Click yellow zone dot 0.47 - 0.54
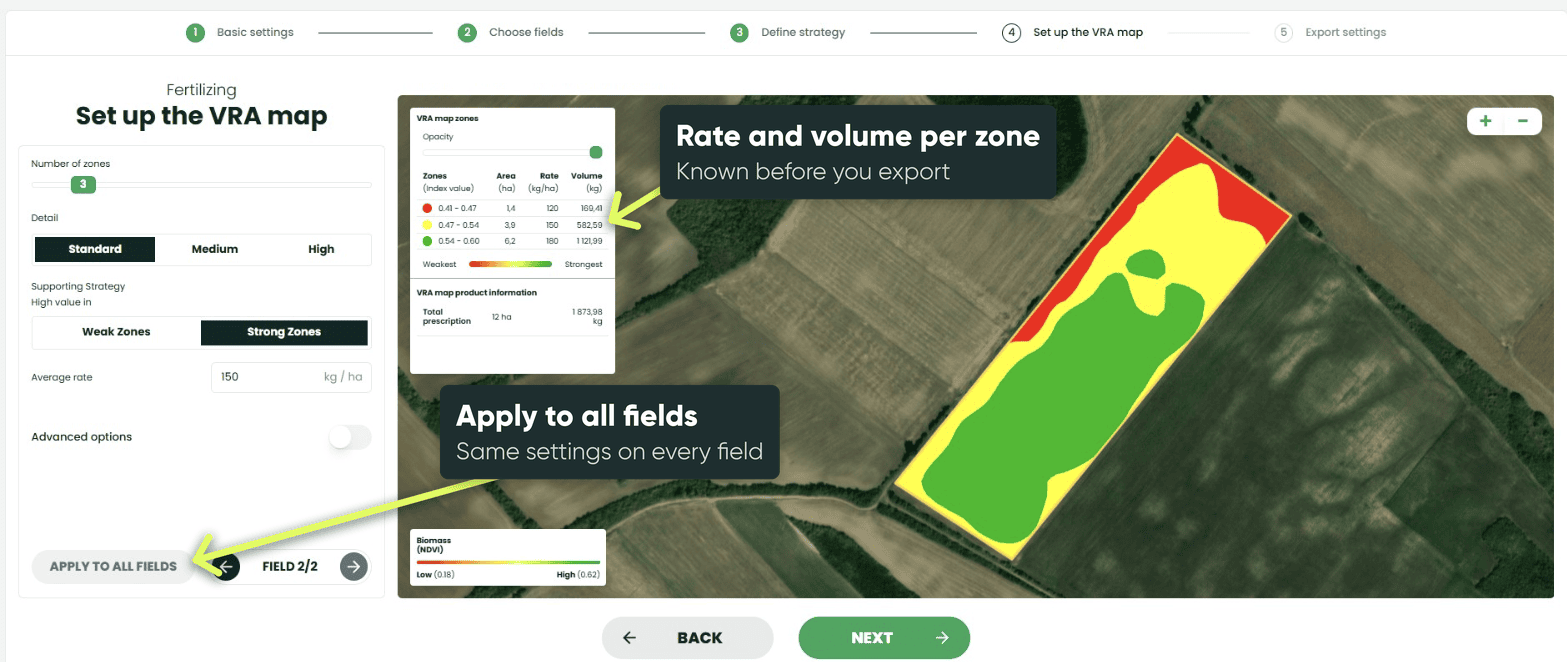Image resolution: width=1567 pixels, height=662 pixels. click(x=427, y=225)
